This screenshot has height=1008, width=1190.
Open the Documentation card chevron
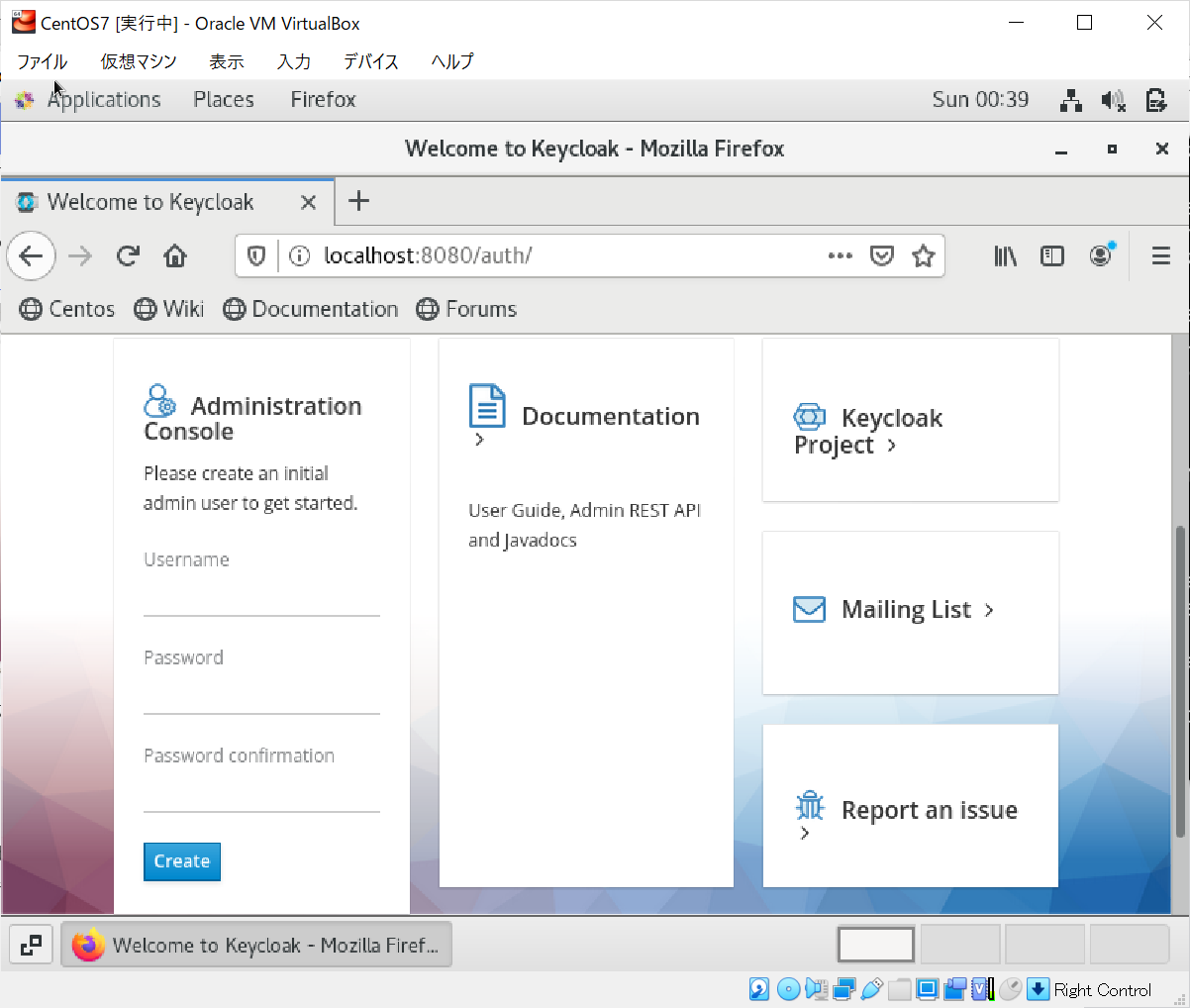click(x=479, y=440)
